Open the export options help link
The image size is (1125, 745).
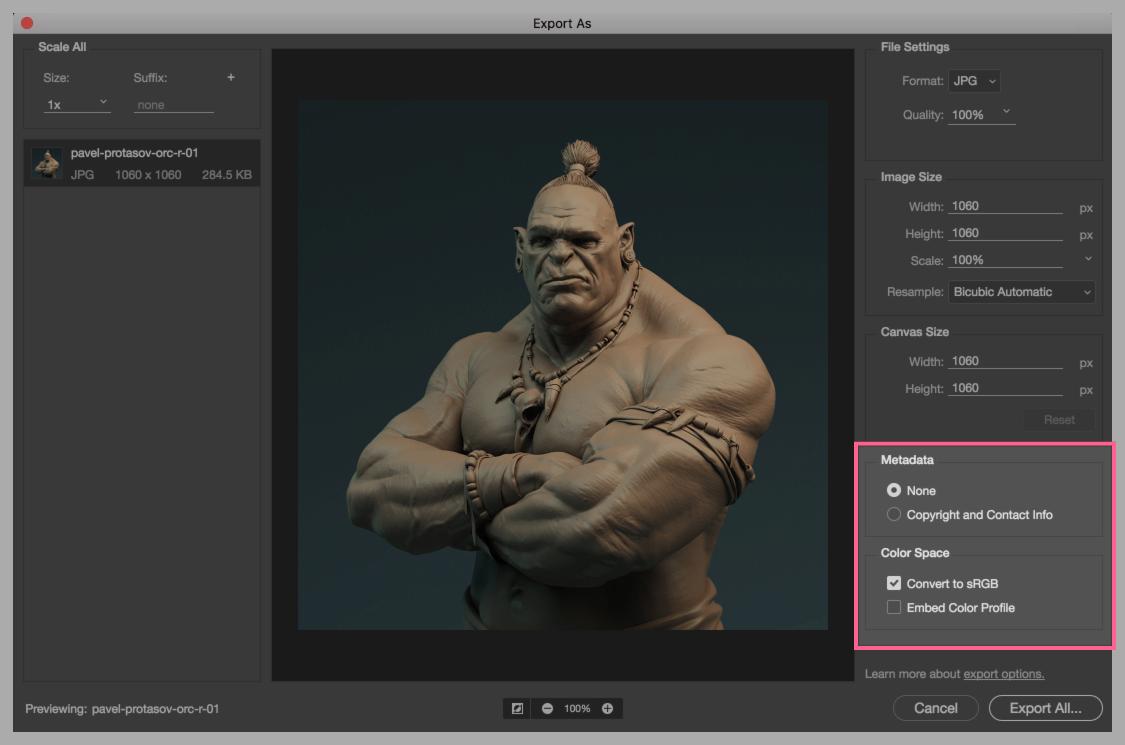click(x=1003, y=674)
